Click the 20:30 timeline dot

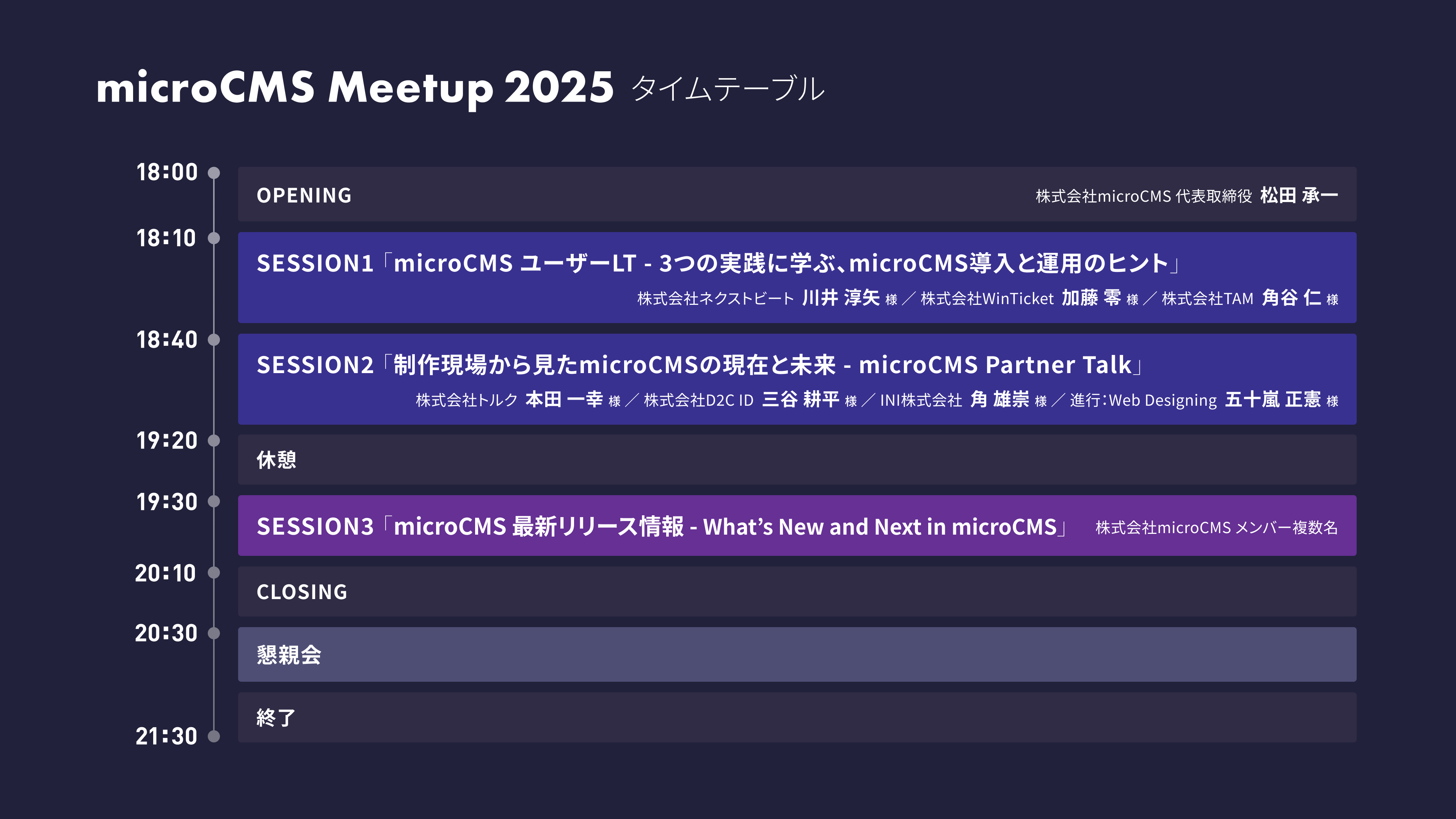pyautogui.click(x=213, y=633)
